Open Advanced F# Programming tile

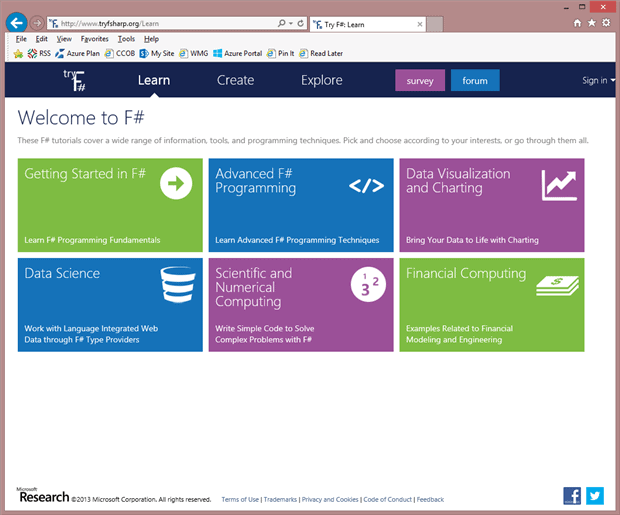pos(301,205)
